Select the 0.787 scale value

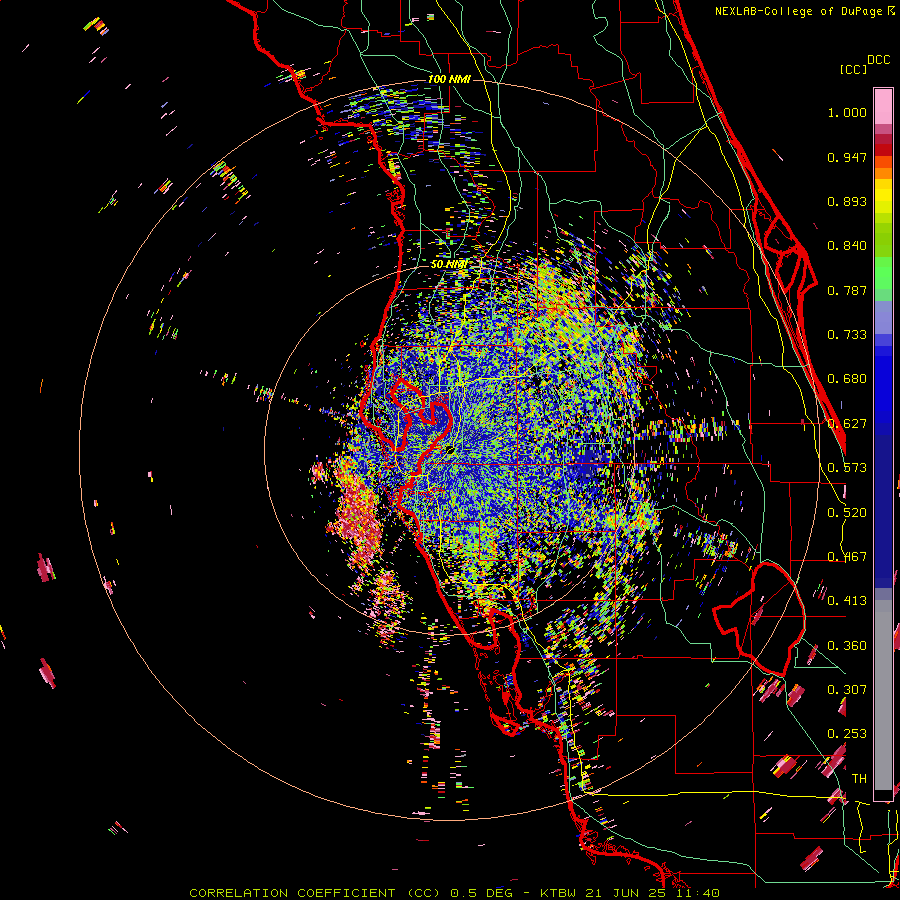[847, 290]
